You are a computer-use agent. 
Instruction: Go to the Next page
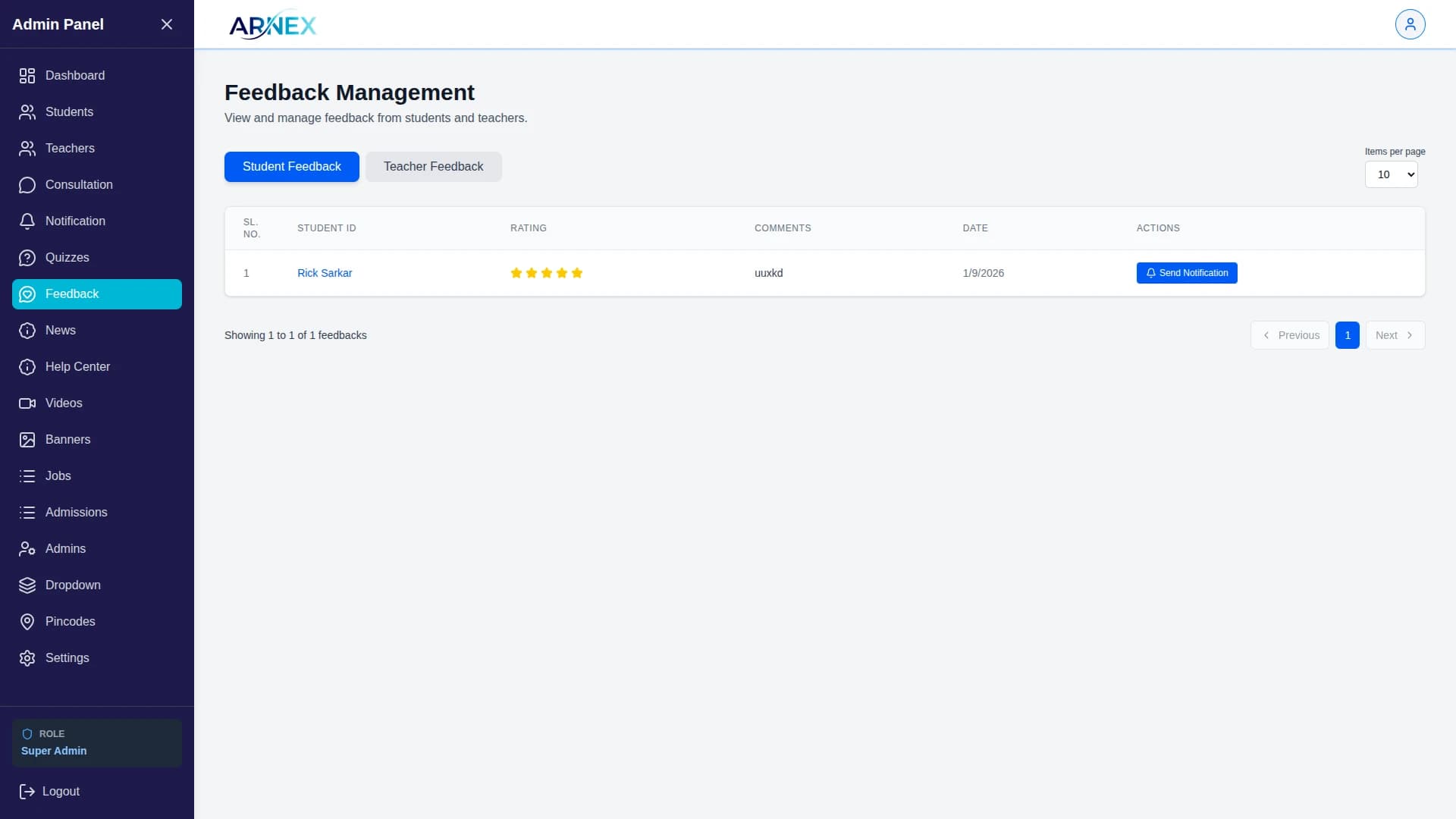(1395, 335)
